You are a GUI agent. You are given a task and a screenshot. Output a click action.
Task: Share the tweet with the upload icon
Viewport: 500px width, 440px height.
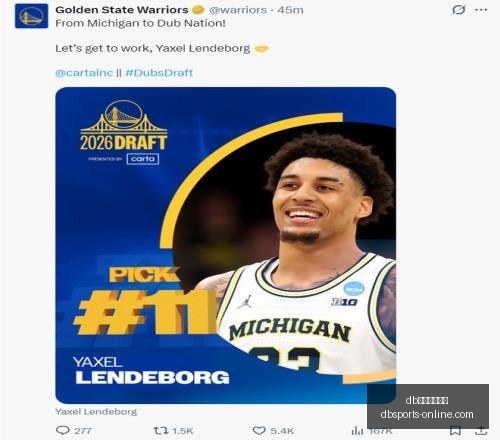(481, 430)
